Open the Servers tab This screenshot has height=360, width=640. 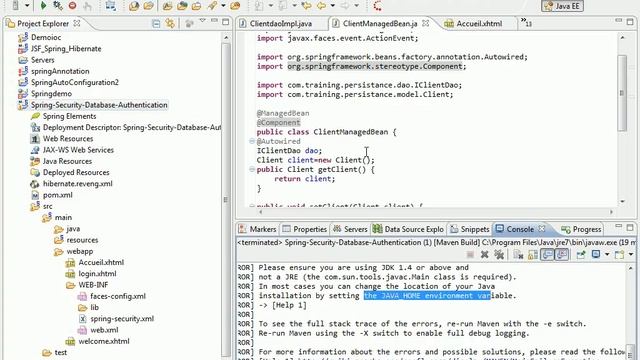pyautogui.click(x=351, y=229)
